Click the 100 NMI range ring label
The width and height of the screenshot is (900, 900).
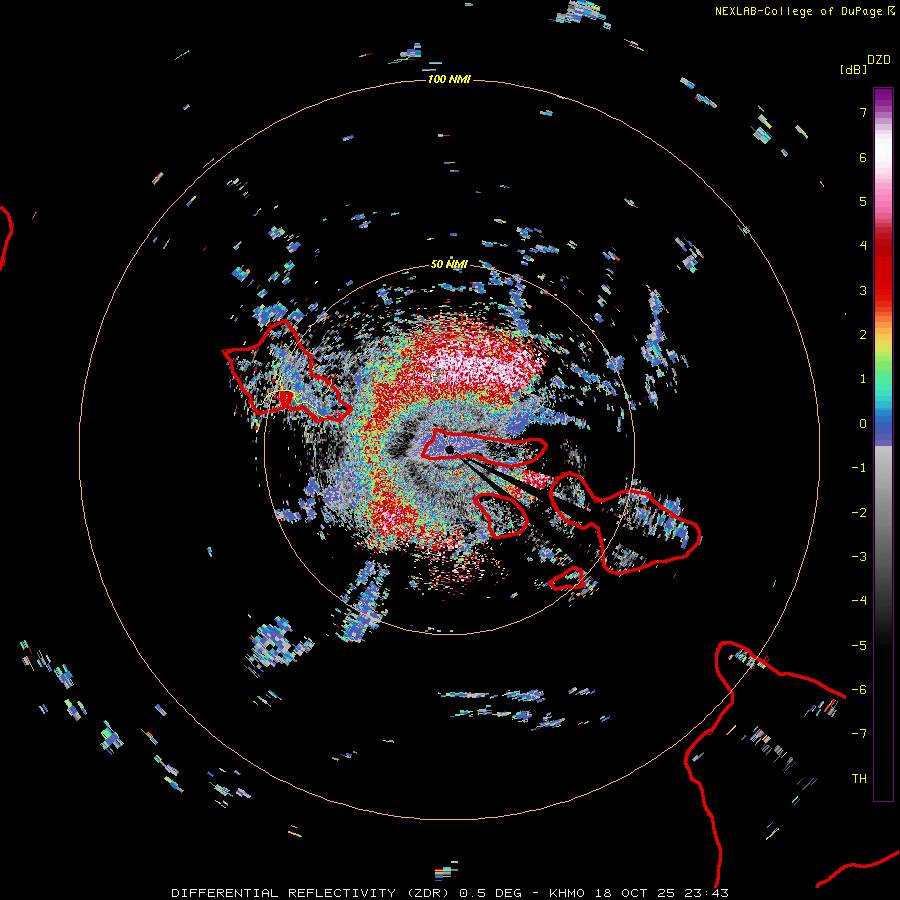449,79
